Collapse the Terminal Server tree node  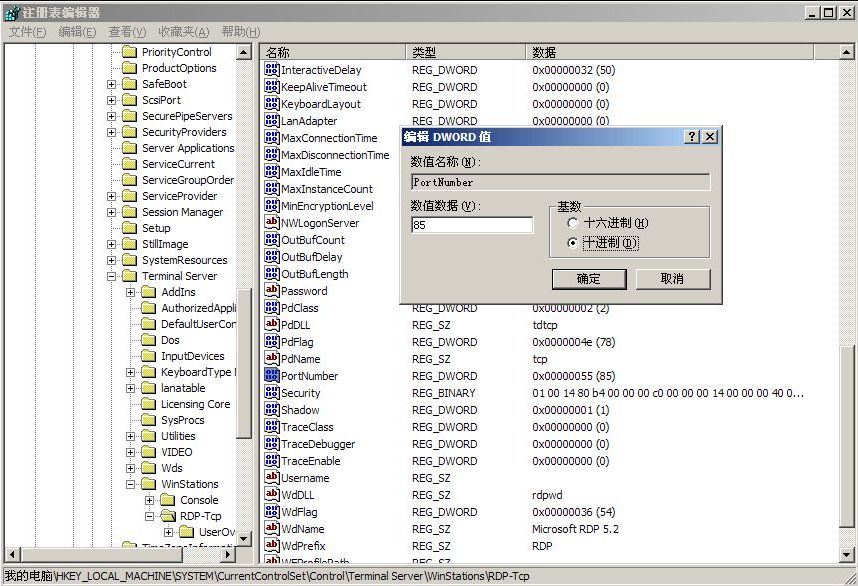pyautogui.click(x=111, y=276)
